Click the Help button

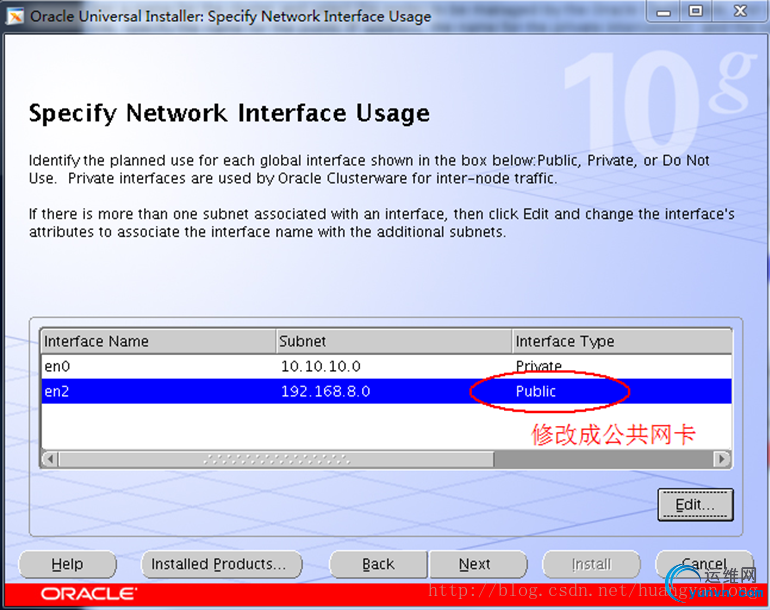[67, 564]
